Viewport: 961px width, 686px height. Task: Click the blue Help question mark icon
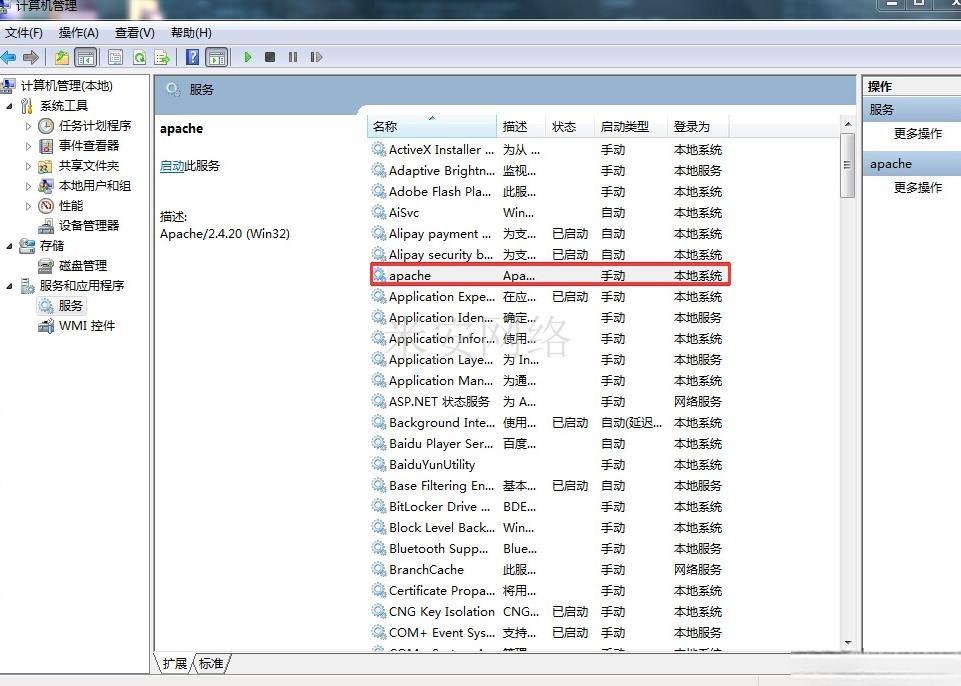192,57
